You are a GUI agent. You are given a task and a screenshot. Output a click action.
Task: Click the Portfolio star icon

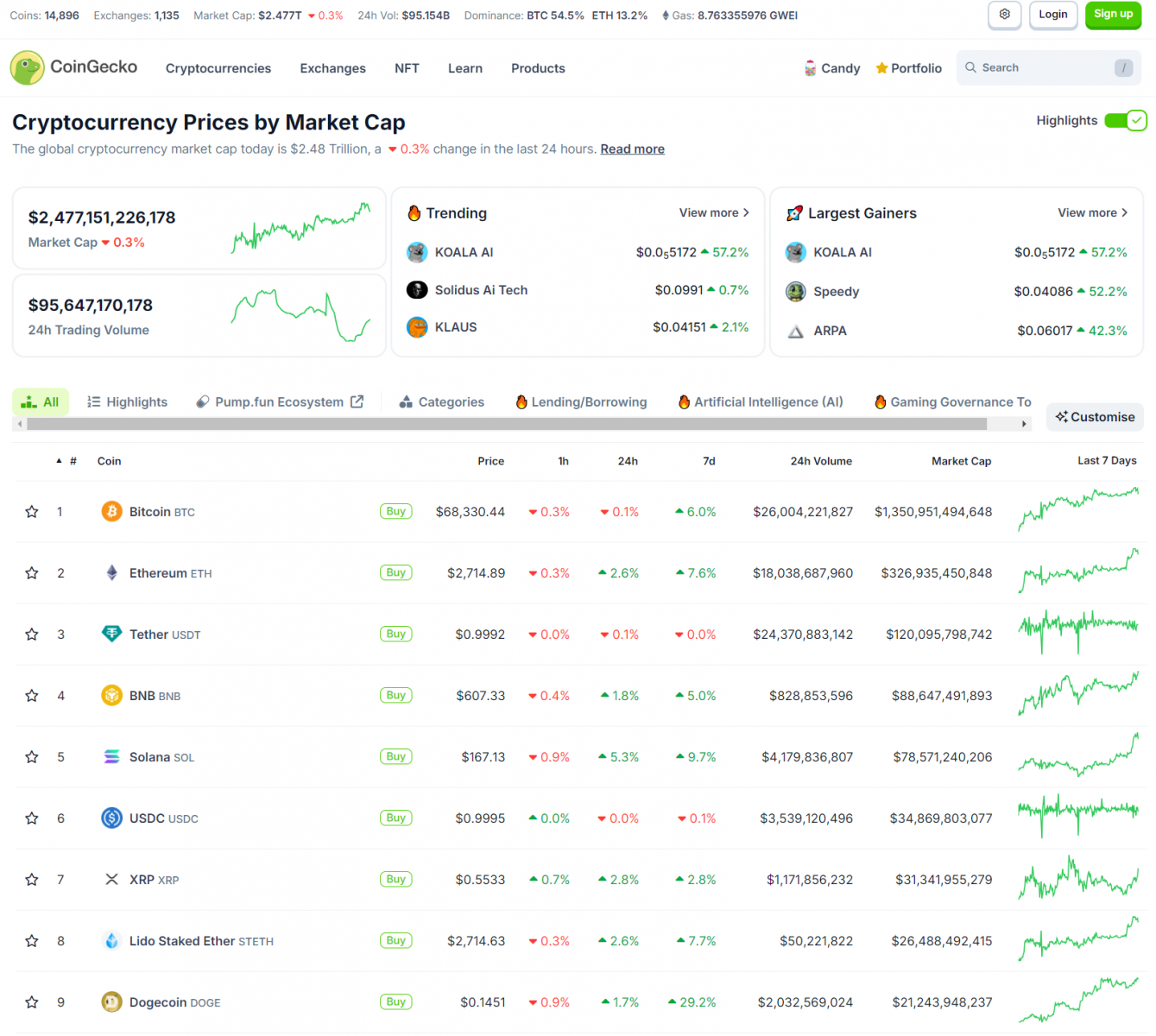click(881, 68)
